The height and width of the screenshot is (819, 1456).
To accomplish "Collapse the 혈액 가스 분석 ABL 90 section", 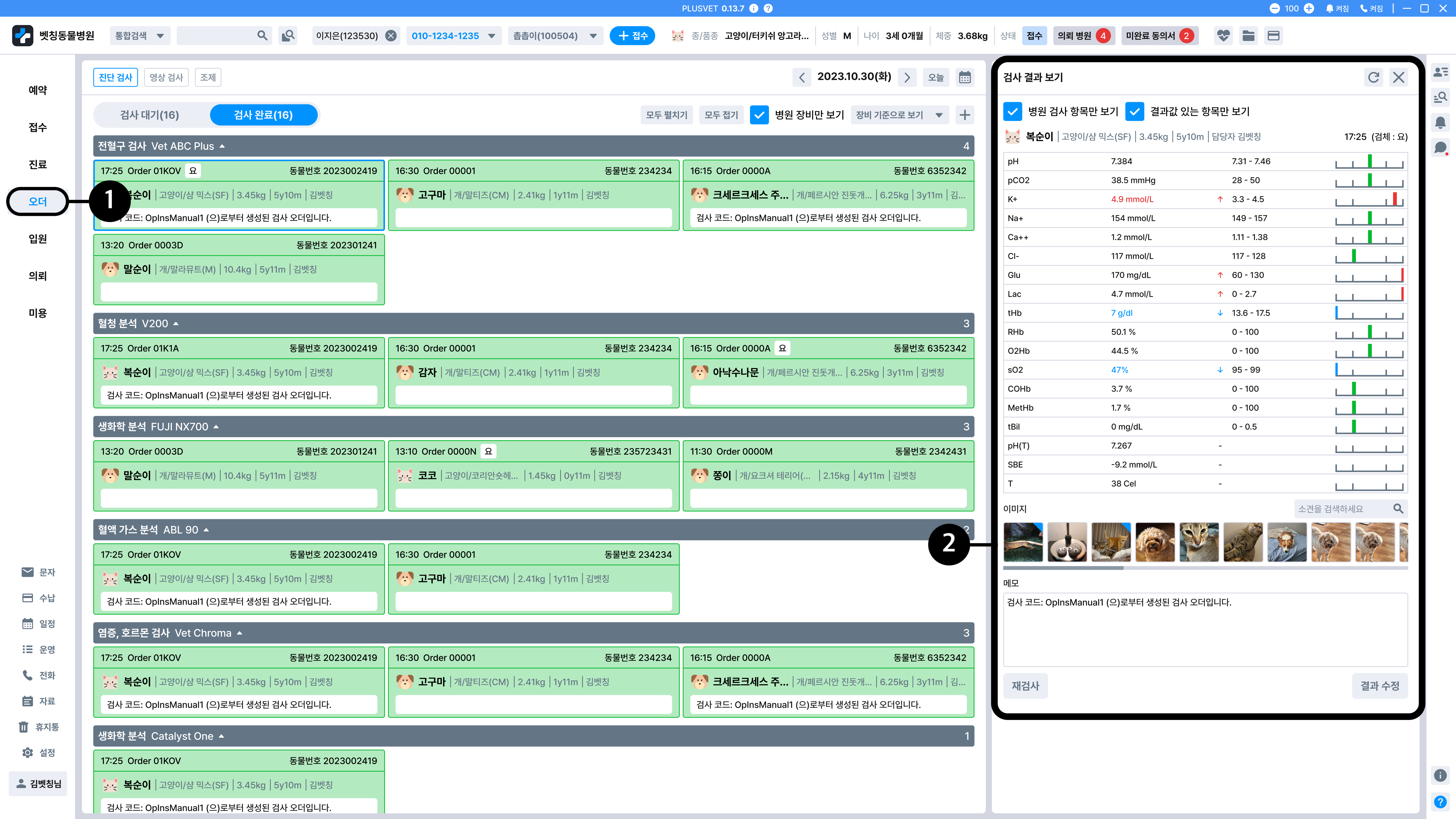I will [x=206, y=530].
